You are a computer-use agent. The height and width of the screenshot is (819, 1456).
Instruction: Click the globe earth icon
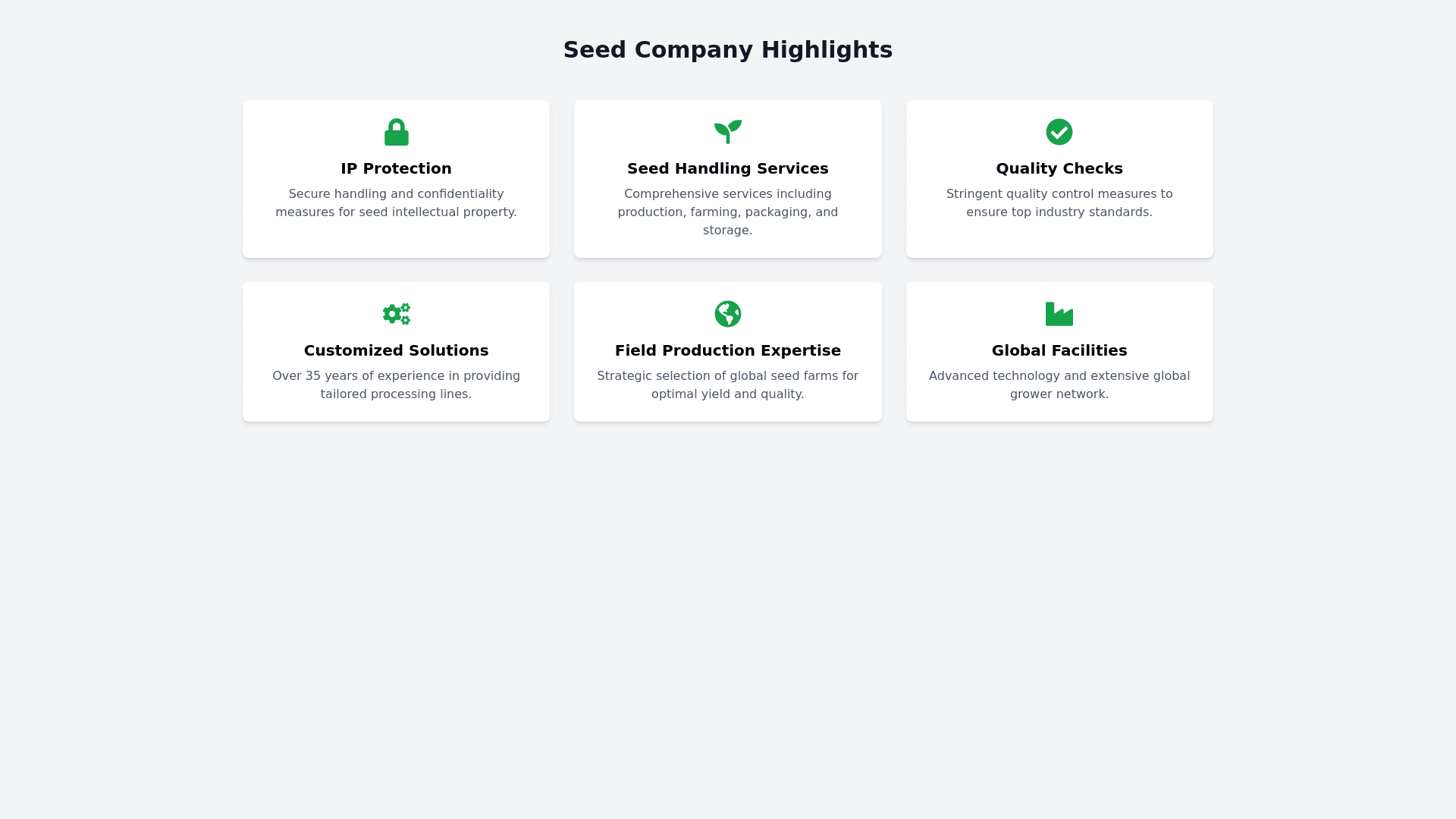point(727,314)
